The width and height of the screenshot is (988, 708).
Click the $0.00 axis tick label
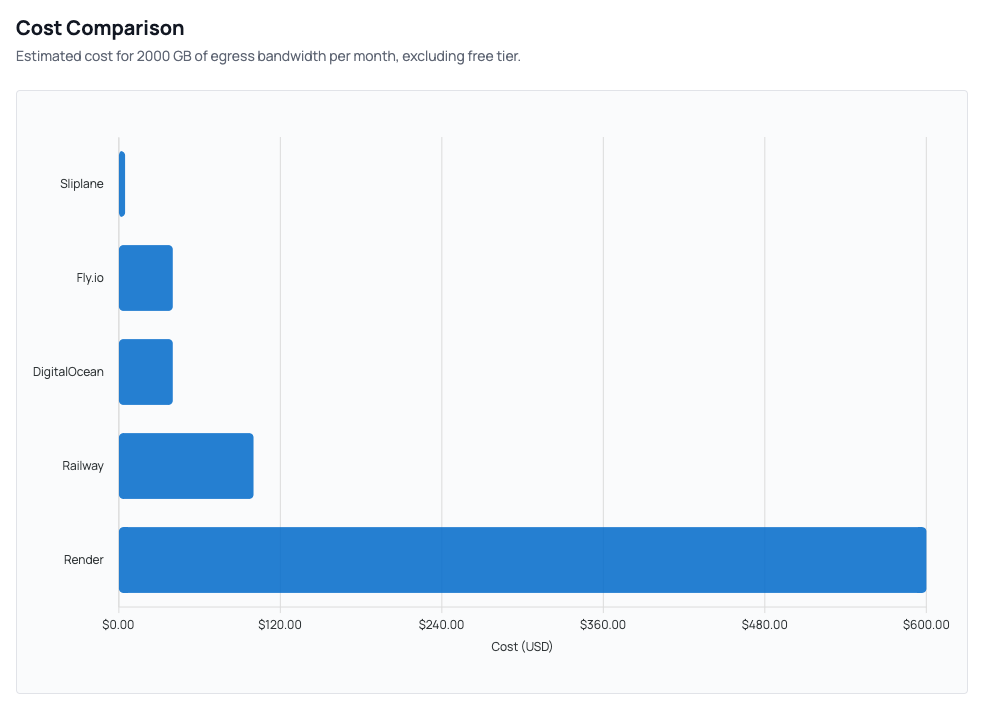tap(119, 623)
